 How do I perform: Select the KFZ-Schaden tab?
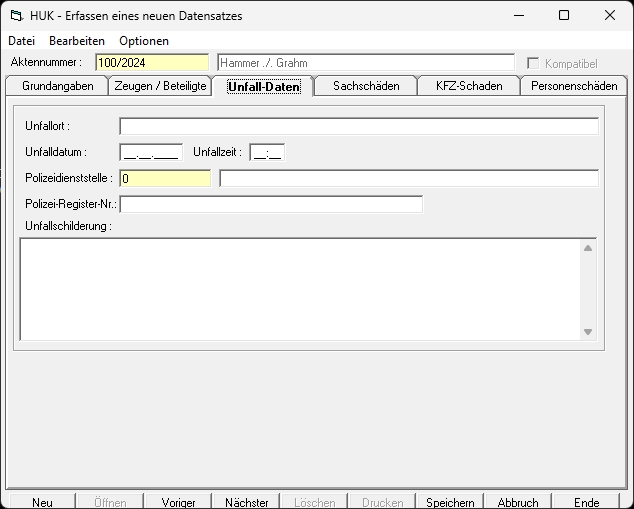tap(469, 86)
